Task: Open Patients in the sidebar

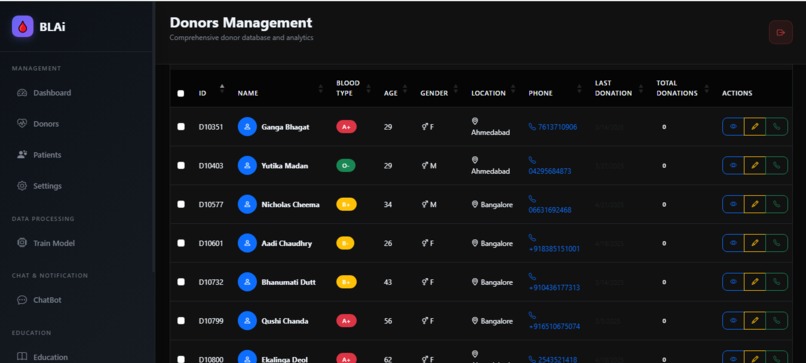Action: click(x=77, y=155)
